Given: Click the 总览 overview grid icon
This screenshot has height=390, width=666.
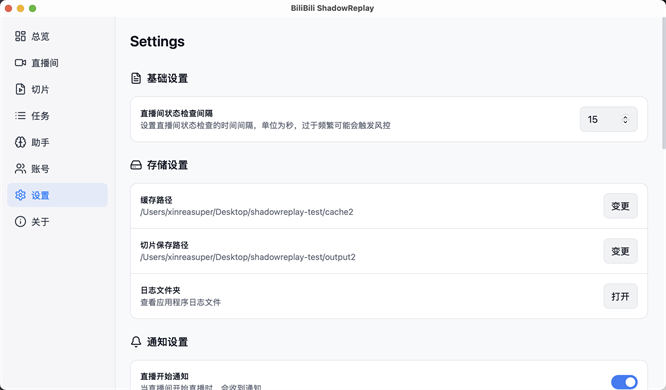Looking at the screenshot, I should [20, 36].
